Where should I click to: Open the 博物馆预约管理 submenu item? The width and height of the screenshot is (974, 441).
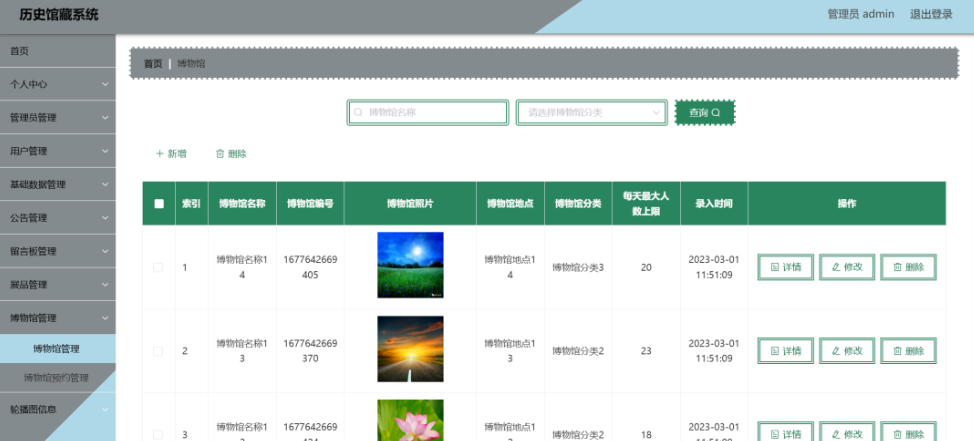58,378
